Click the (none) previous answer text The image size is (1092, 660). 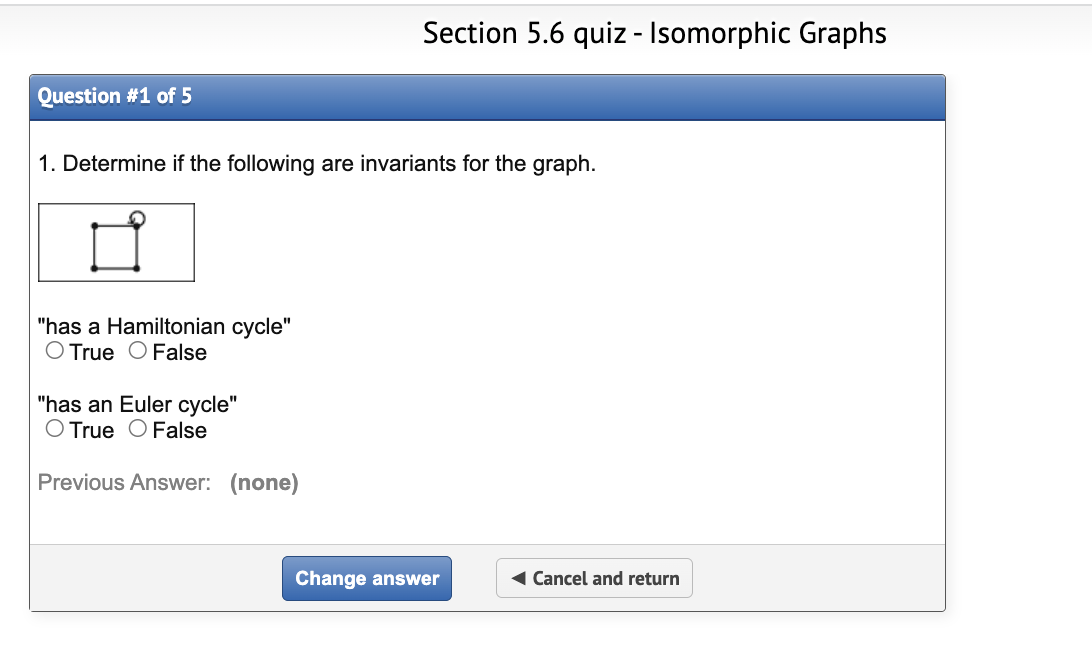[265, 482]
